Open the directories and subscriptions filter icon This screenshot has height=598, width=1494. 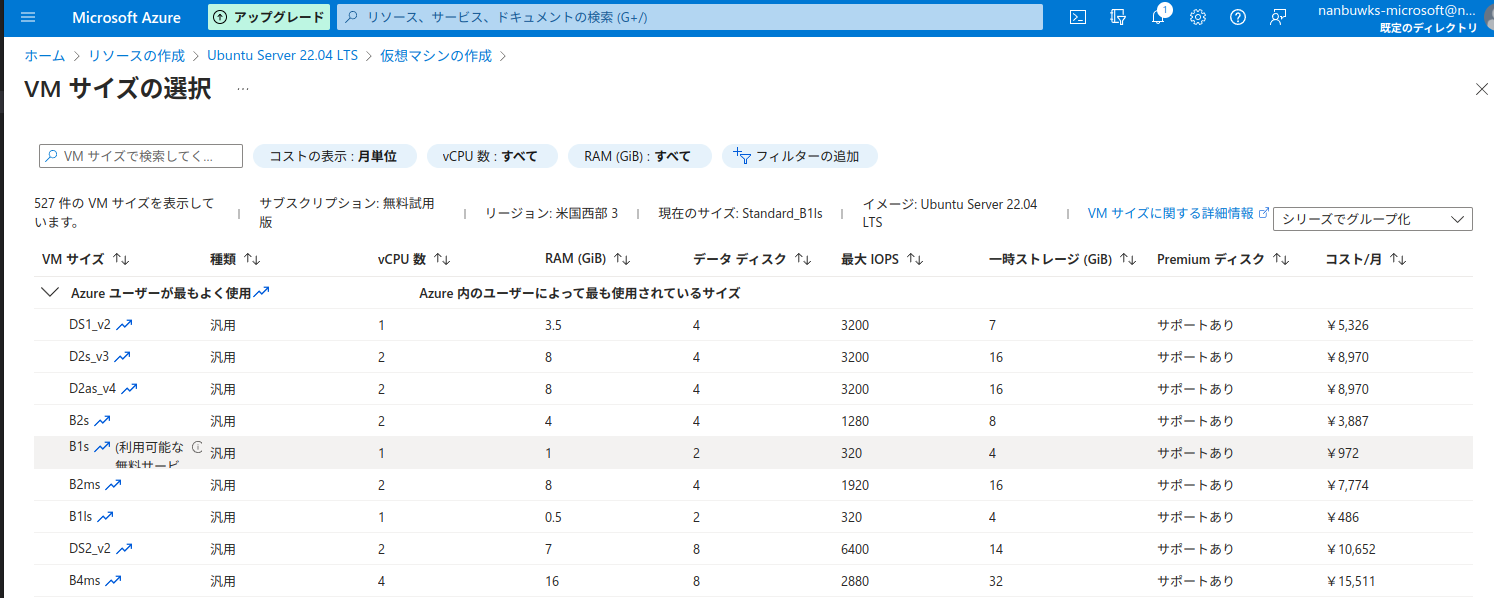(x=1118, y=17)
